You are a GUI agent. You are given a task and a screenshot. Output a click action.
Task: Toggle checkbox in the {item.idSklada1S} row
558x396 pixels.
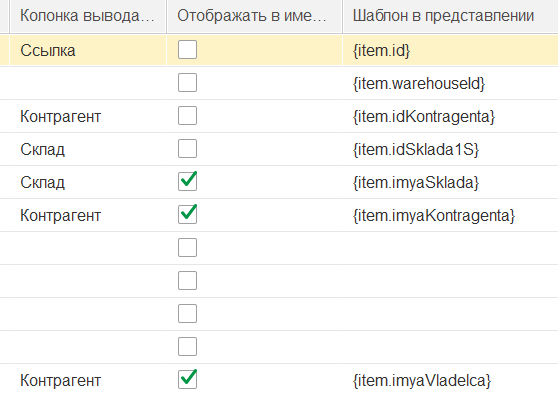pos(188,148)
